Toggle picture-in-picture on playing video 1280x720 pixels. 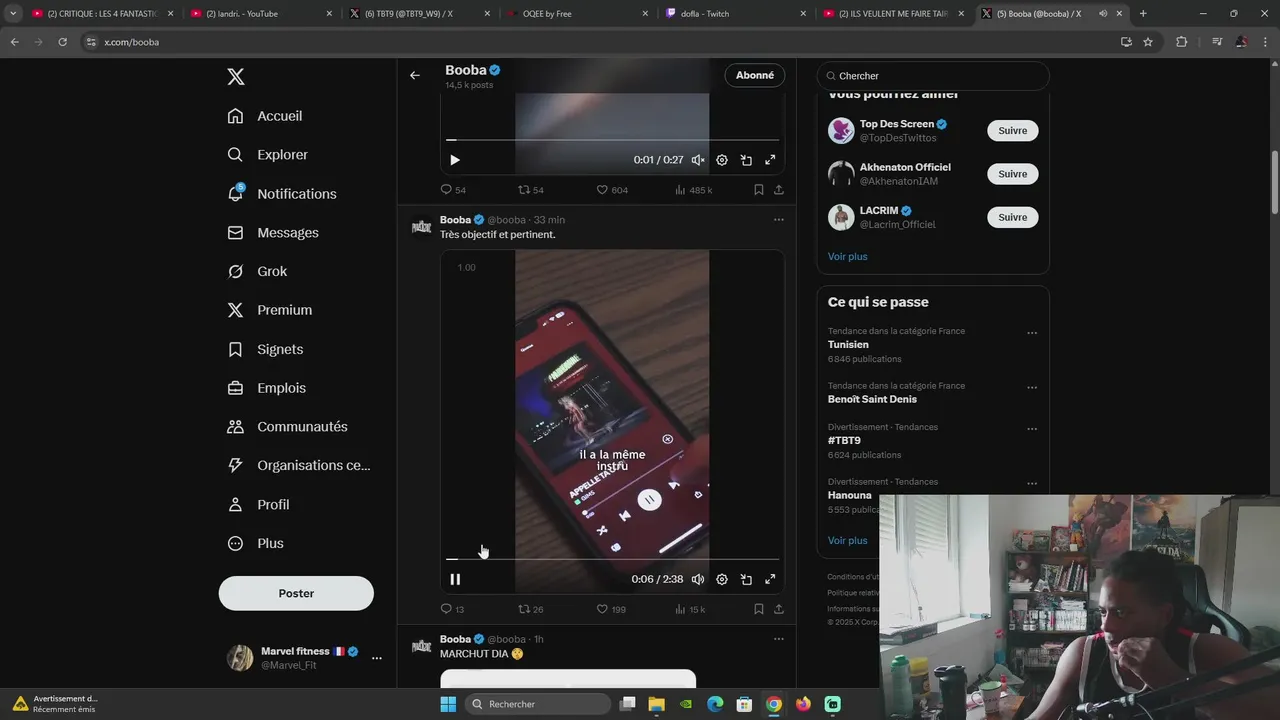click(746, 579)
